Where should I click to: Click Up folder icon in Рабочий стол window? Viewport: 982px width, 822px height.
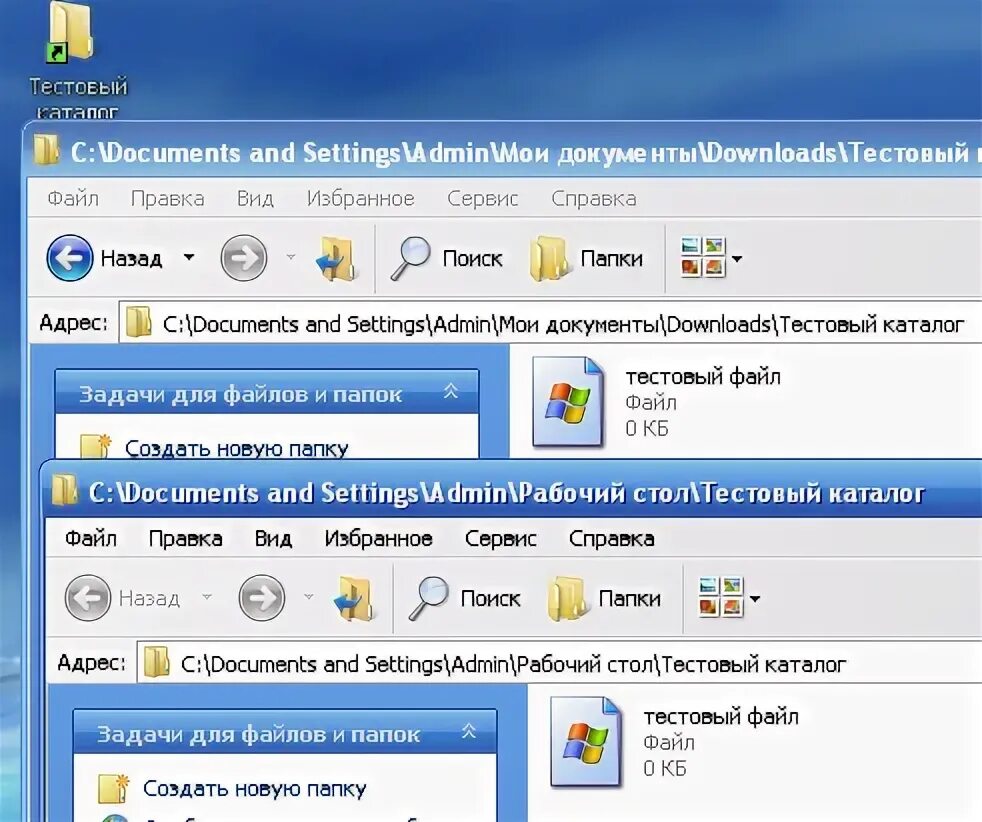click(356, 598)
